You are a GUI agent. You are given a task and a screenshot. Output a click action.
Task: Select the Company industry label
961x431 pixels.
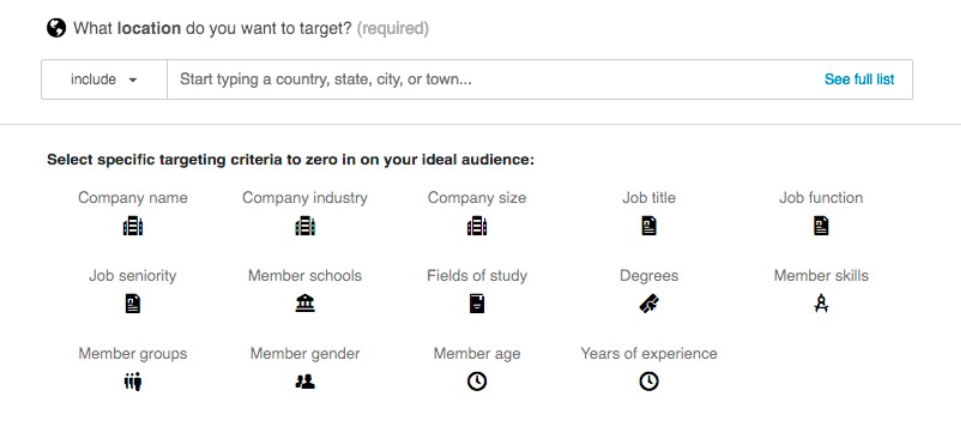305,198
